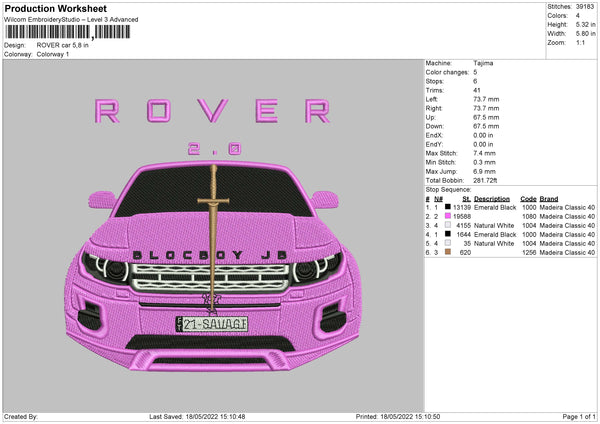The image size is (600, 424).
Task: Click the Page 1 of 1 footer text
Action: point(576,415)
